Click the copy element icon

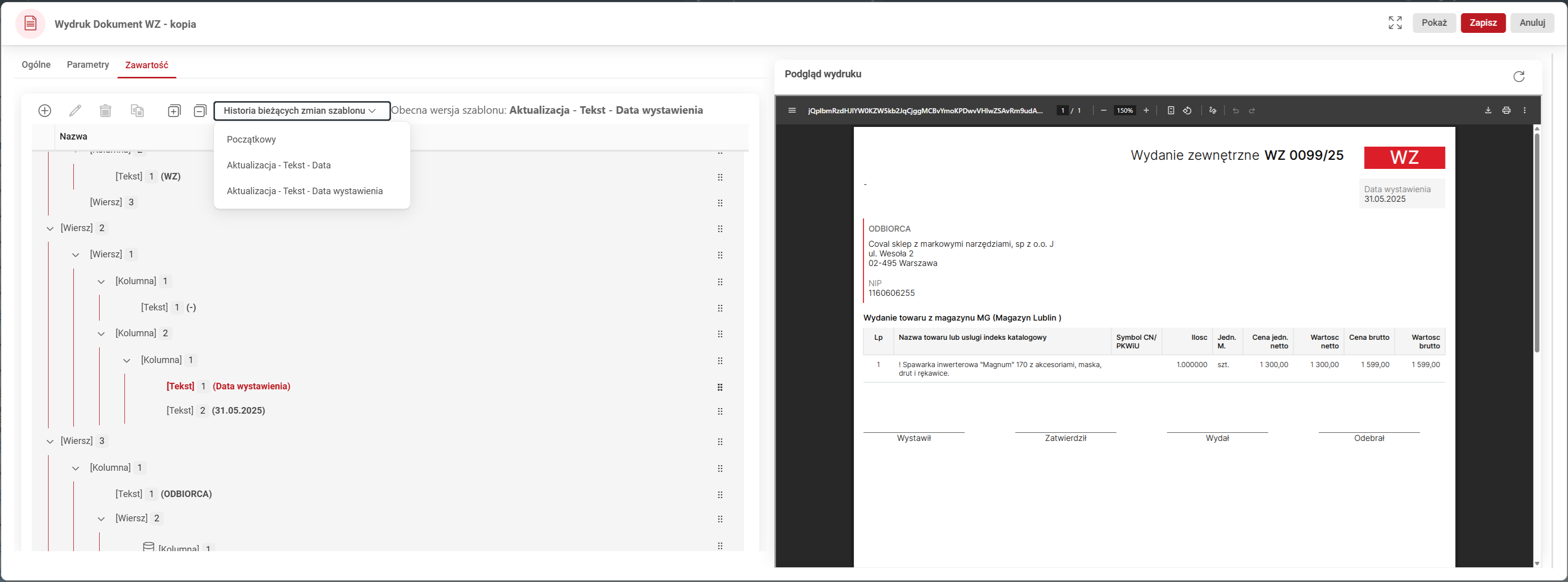[x=137, y=110]
